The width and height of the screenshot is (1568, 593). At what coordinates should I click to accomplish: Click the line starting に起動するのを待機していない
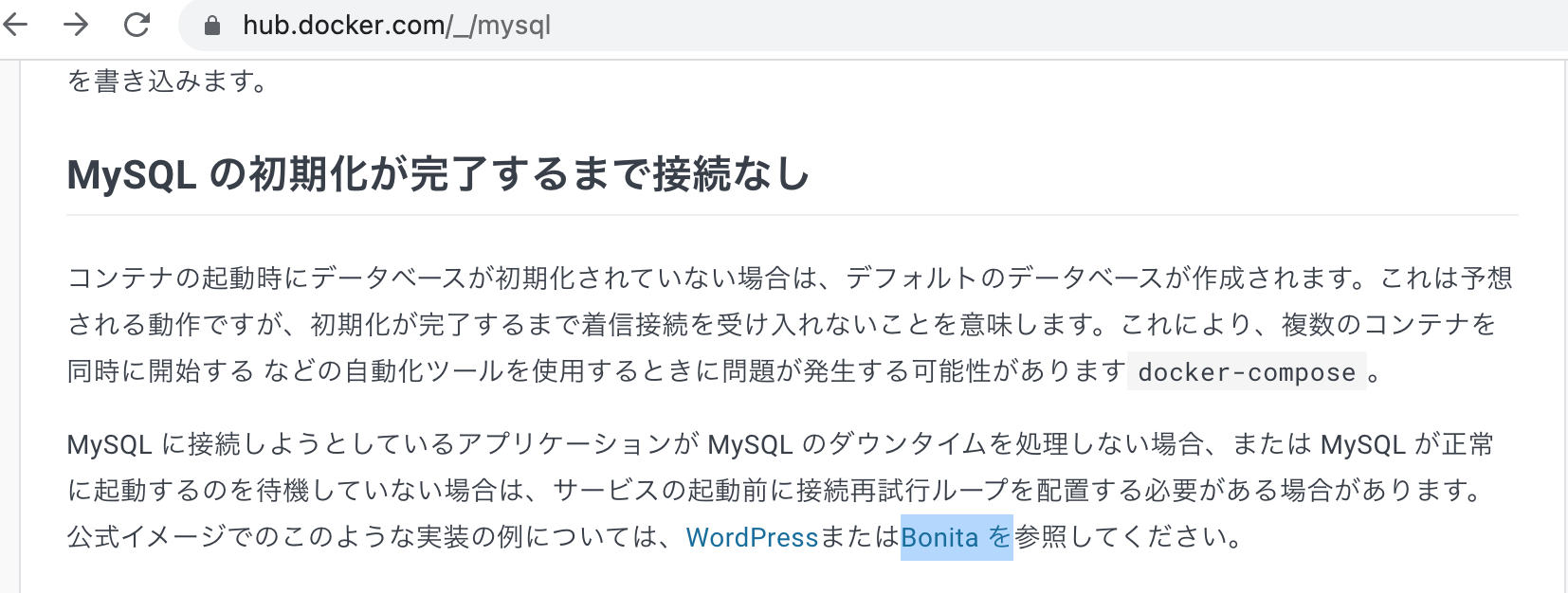click(x=775, y=490)
